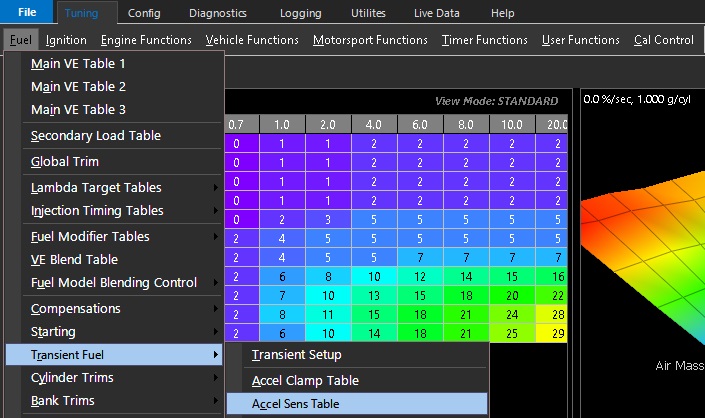This screenshot has width=705, height=418.
Task: Click the 20.0 column header
Action: [558, 125]
